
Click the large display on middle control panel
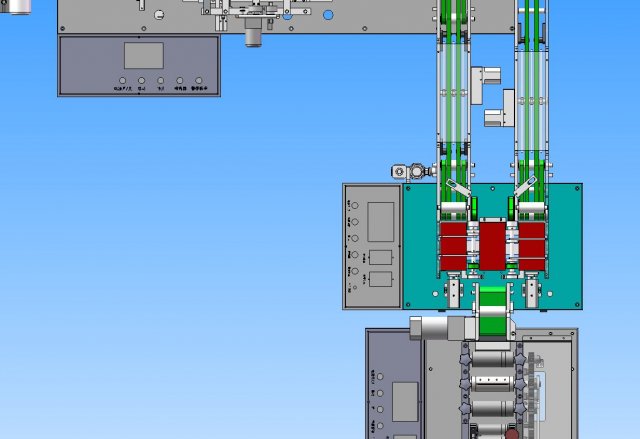pyautogui.click(x=380, y=221)
